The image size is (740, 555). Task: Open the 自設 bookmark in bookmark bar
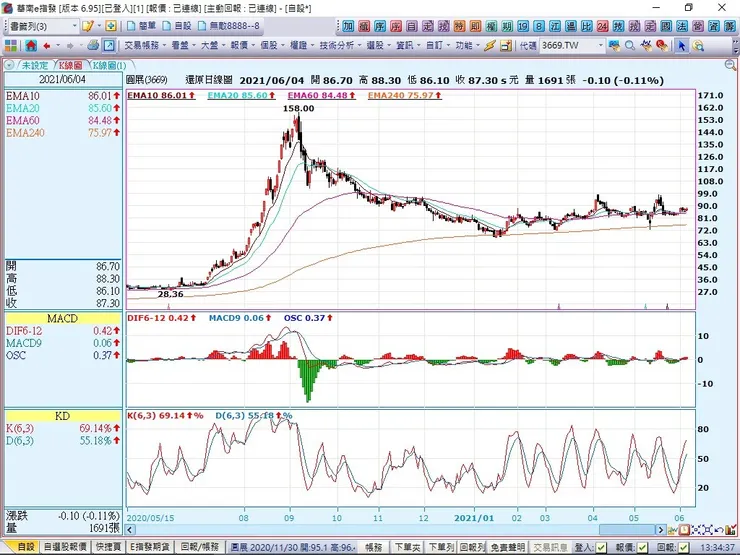(x=177, y=26)
